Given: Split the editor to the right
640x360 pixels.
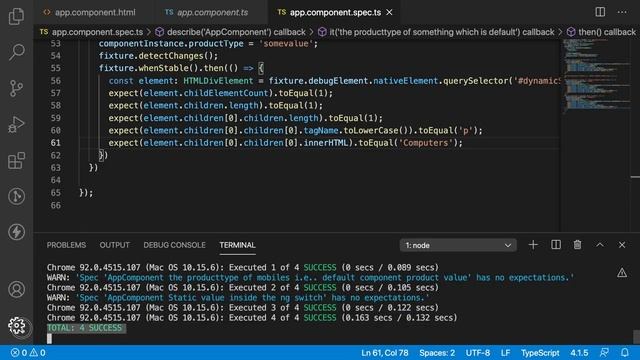Looking at the screenshot, I should point(600,12).
